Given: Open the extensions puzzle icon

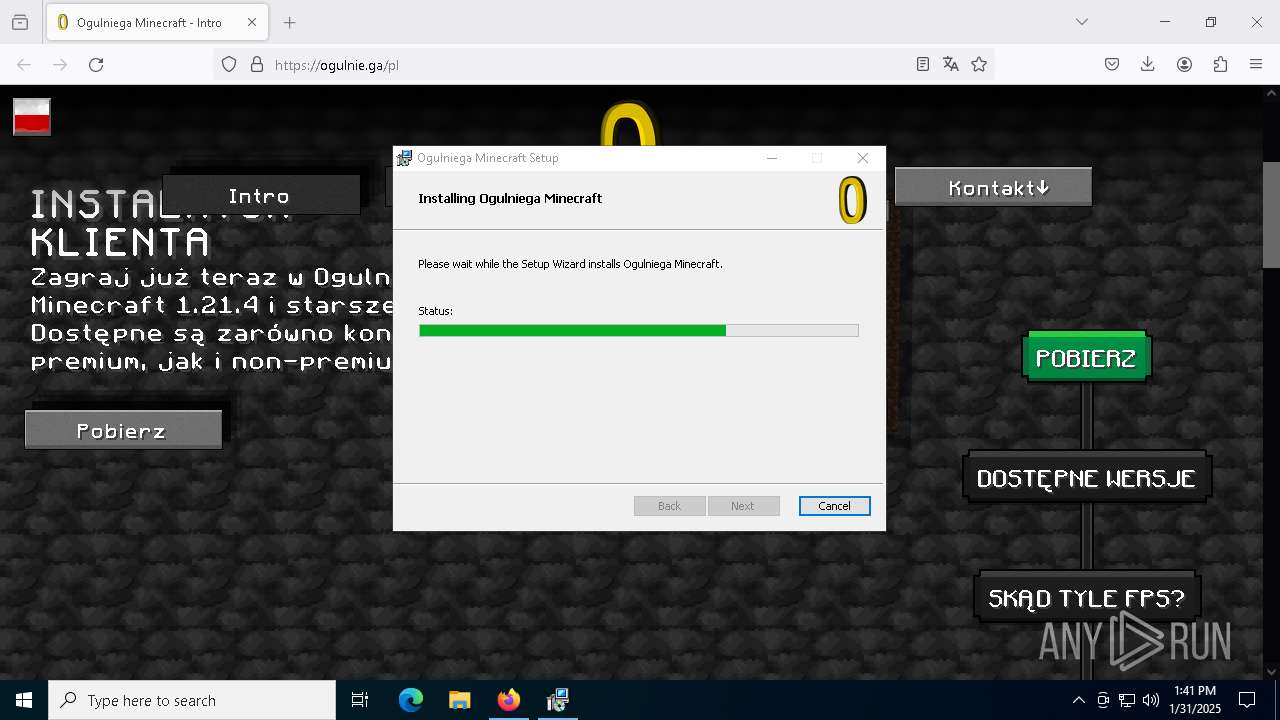Looking at the screenshot, I should [1220, 64].
